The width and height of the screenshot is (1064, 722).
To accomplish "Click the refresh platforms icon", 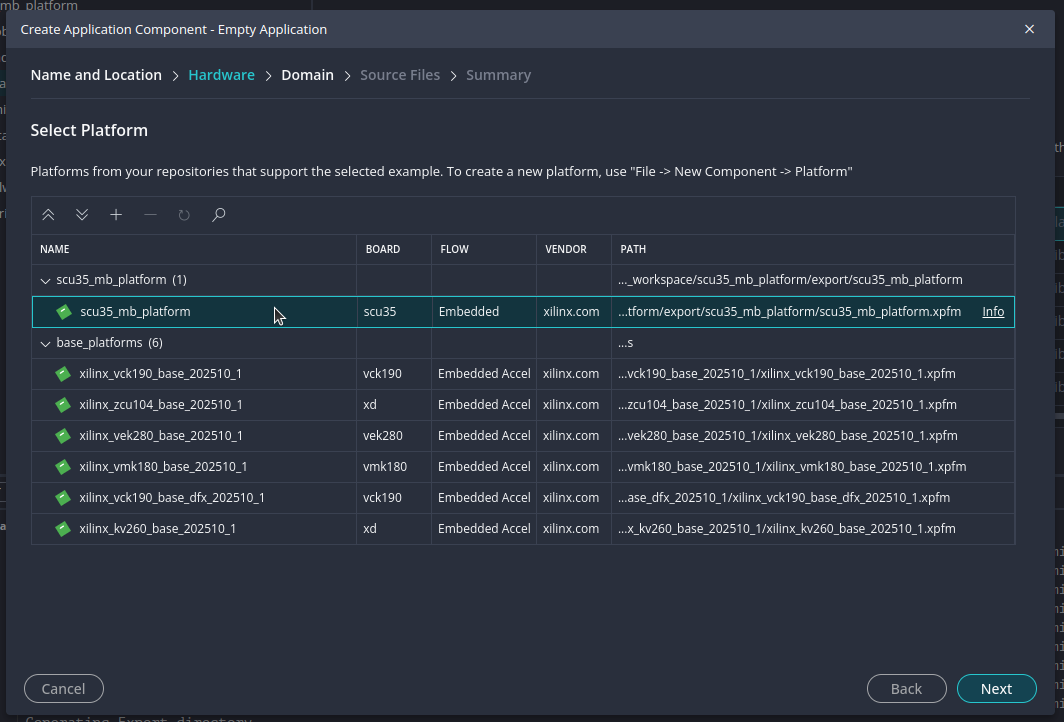I will 184,215.
